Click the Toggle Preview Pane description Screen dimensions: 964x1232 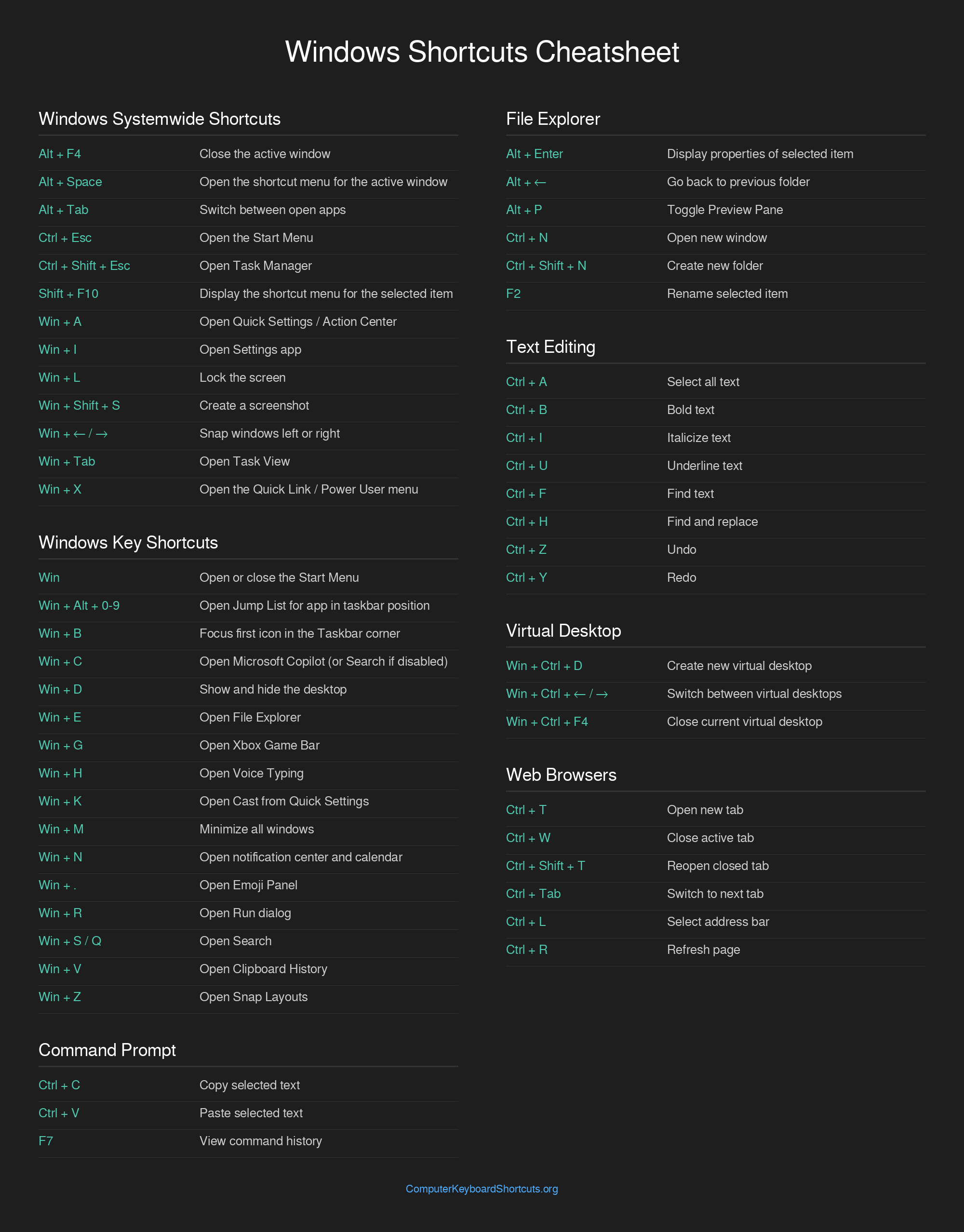point(725,210)
